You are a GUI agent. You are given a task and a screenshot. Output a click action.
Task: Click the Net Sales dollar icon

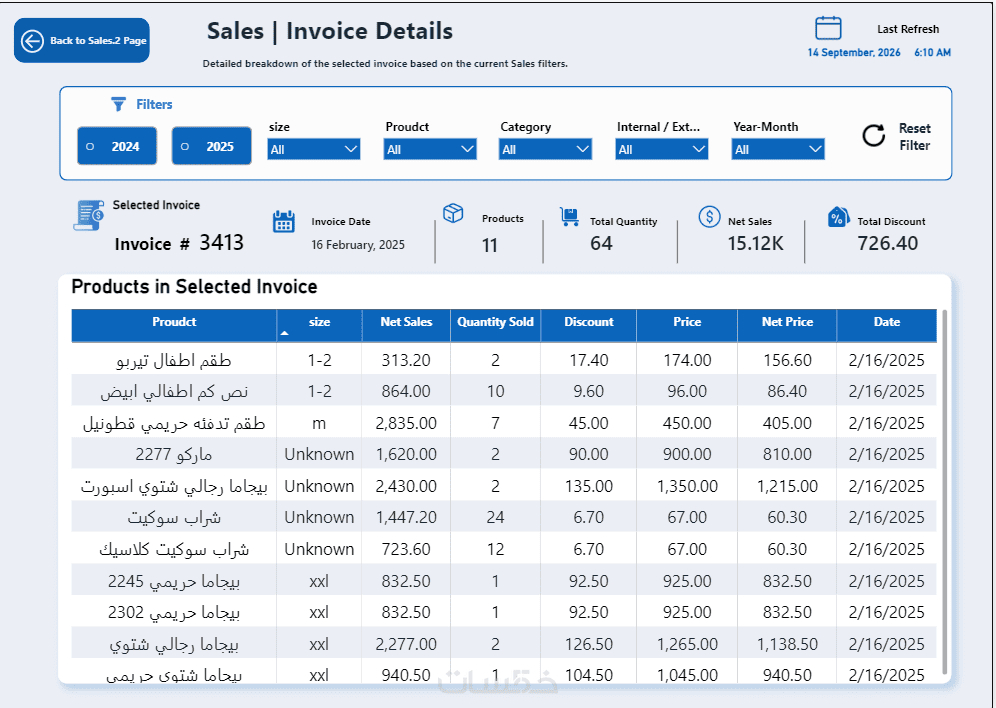point(710,217)
